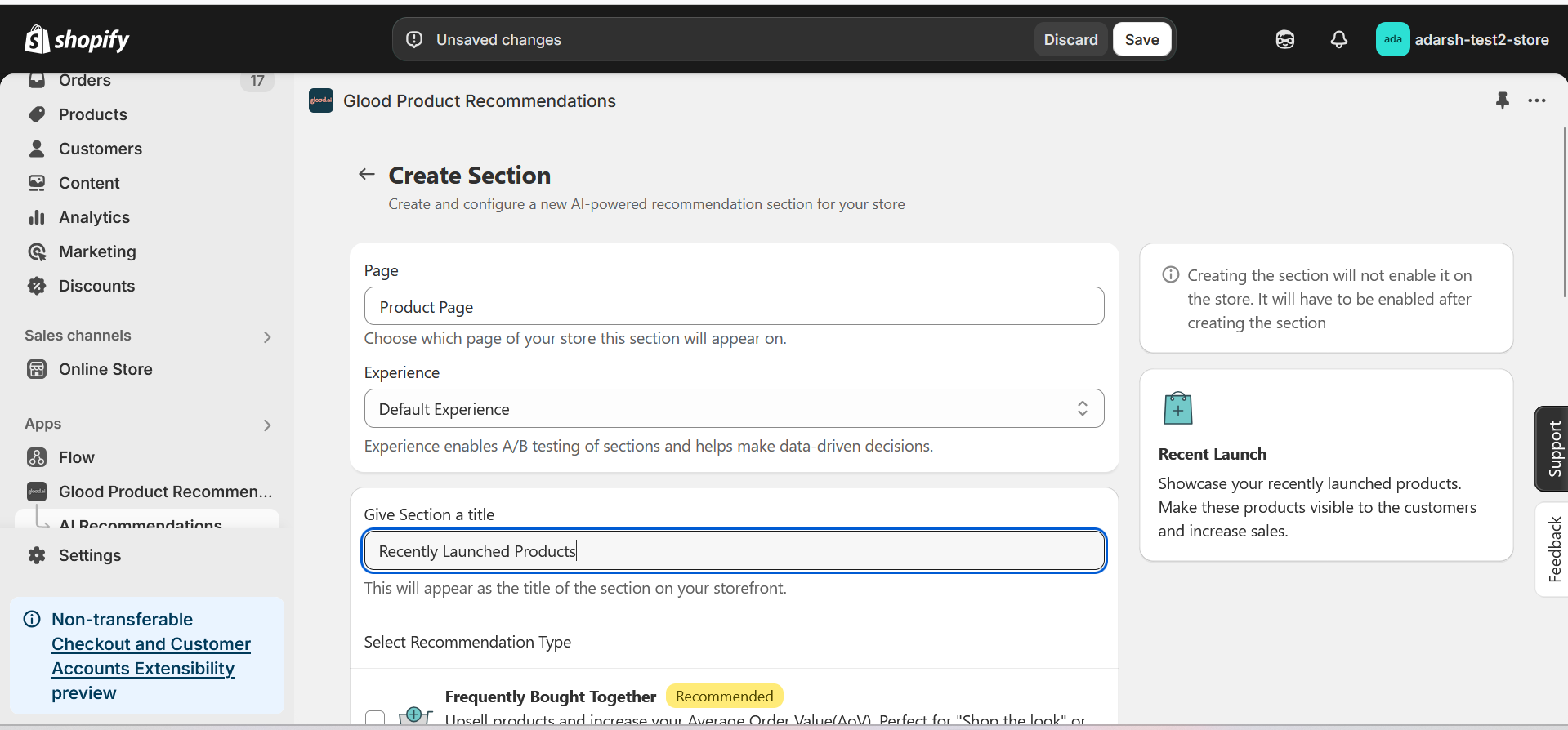Open Products in the sidebar
The width and height of the screenshot is (1568, 730).
pyautogui.click(x=92, y=114)
